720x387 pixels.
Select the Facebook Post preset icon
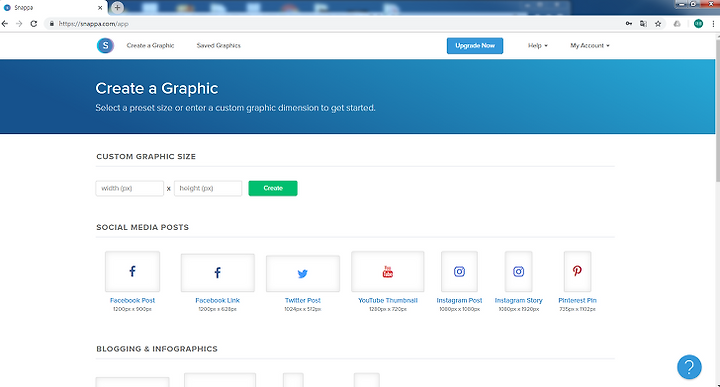coord(132,271)
